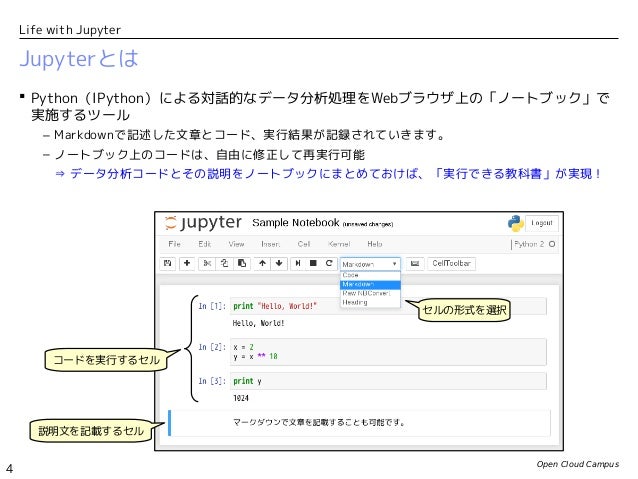Click the kernel idle indicator circle beside Python 2
This screenshot has height=479, width=638.
(552, 244)
